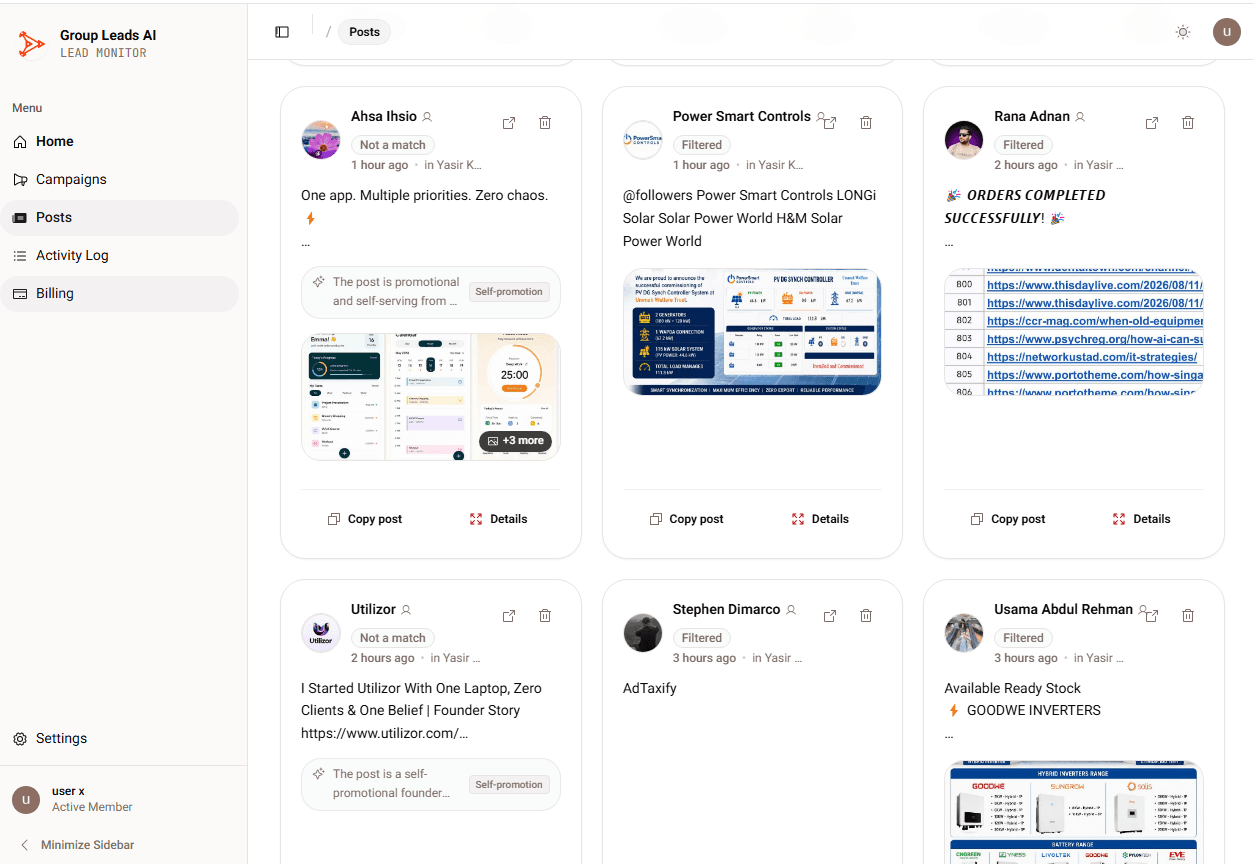Click Utilizor logo avatar
The height and width of the screenshot is (864, 1254).
point(321,633)
